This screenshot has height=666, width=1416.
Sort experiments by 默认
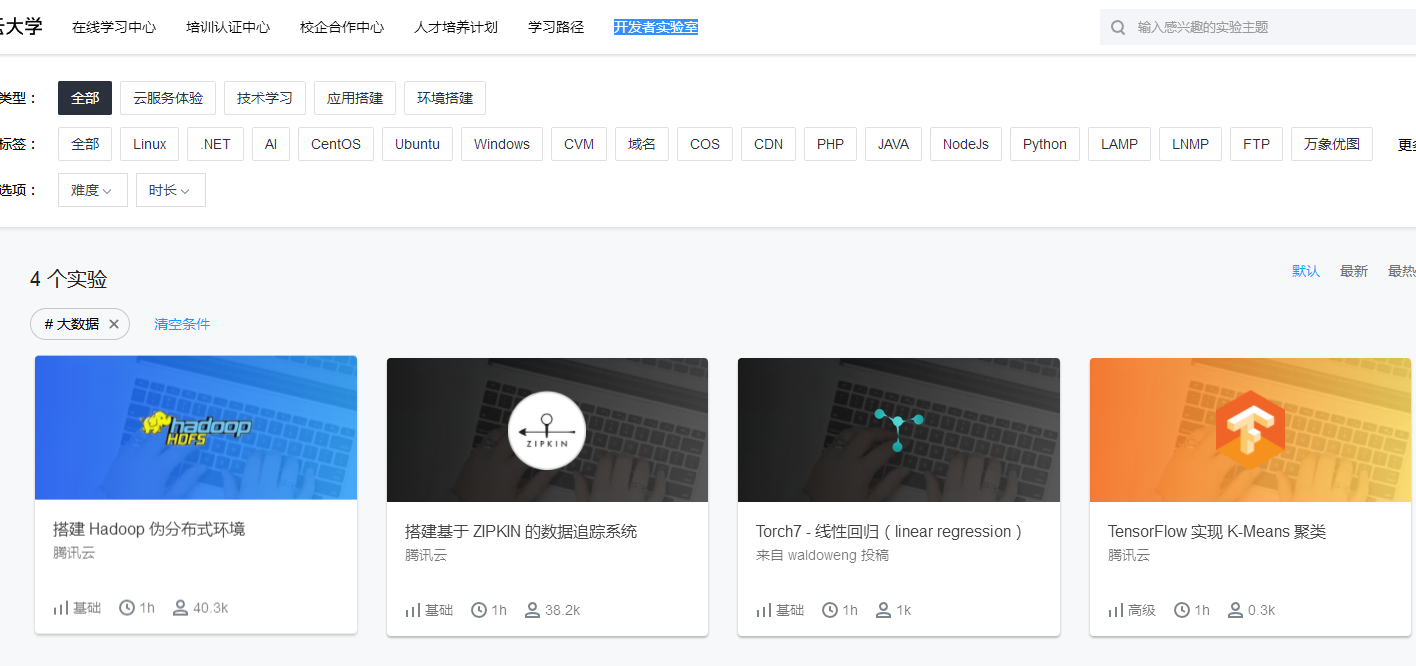click(1306, 271)
